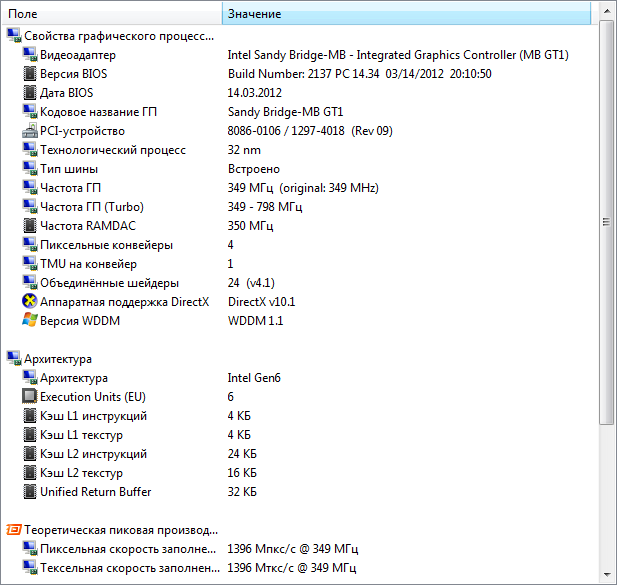This screenshot has height=585, width=617.
Task: Select the 14.03.2012 BIOS date value
Action: [x=255, y=92]
